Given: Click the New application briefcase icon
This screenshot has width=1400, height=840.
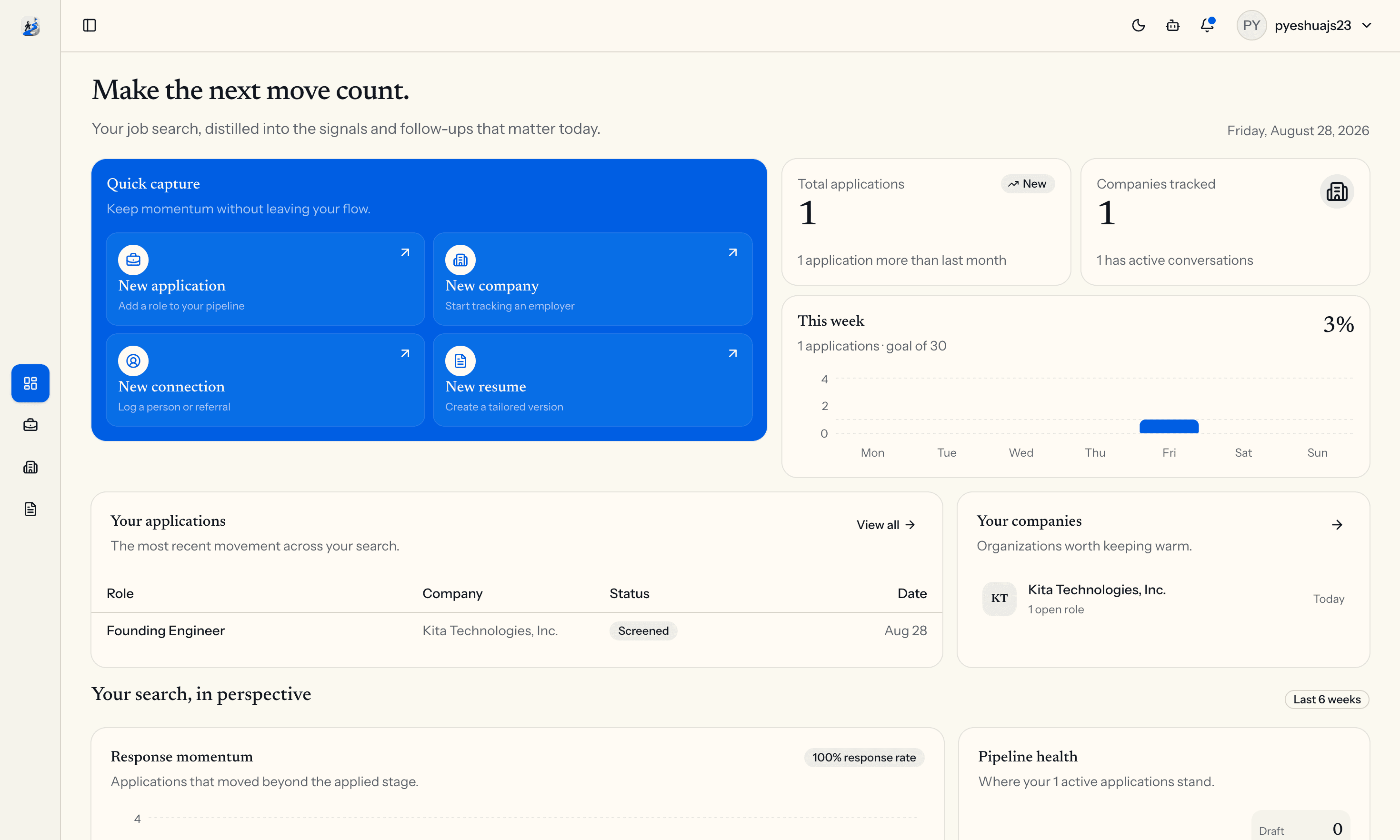Looking at the screenshot, I should click(x=133, y=260).
